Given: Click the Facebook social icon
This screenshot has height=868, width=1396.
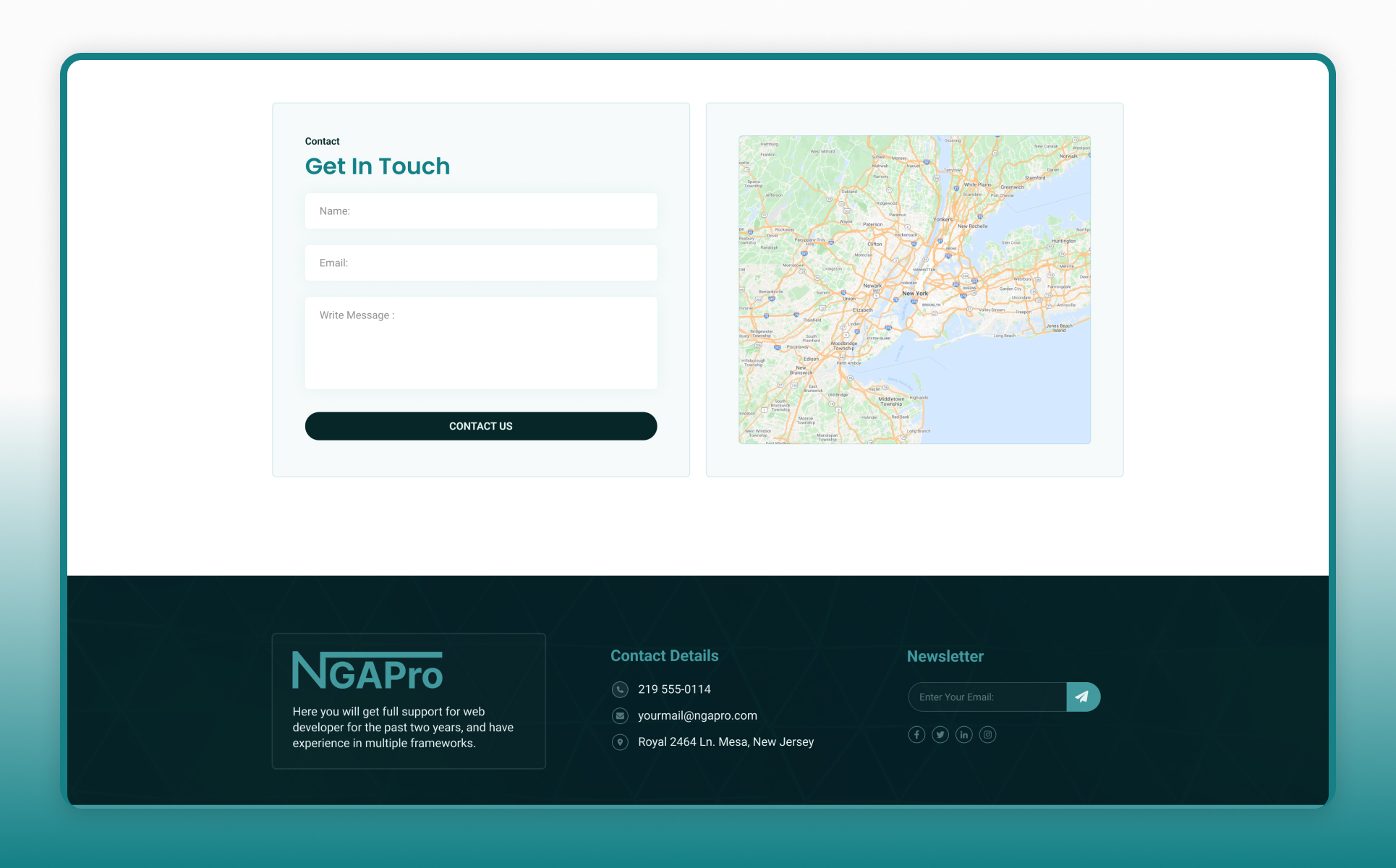Looking at the screenshot, I should (x=916, y=735).
